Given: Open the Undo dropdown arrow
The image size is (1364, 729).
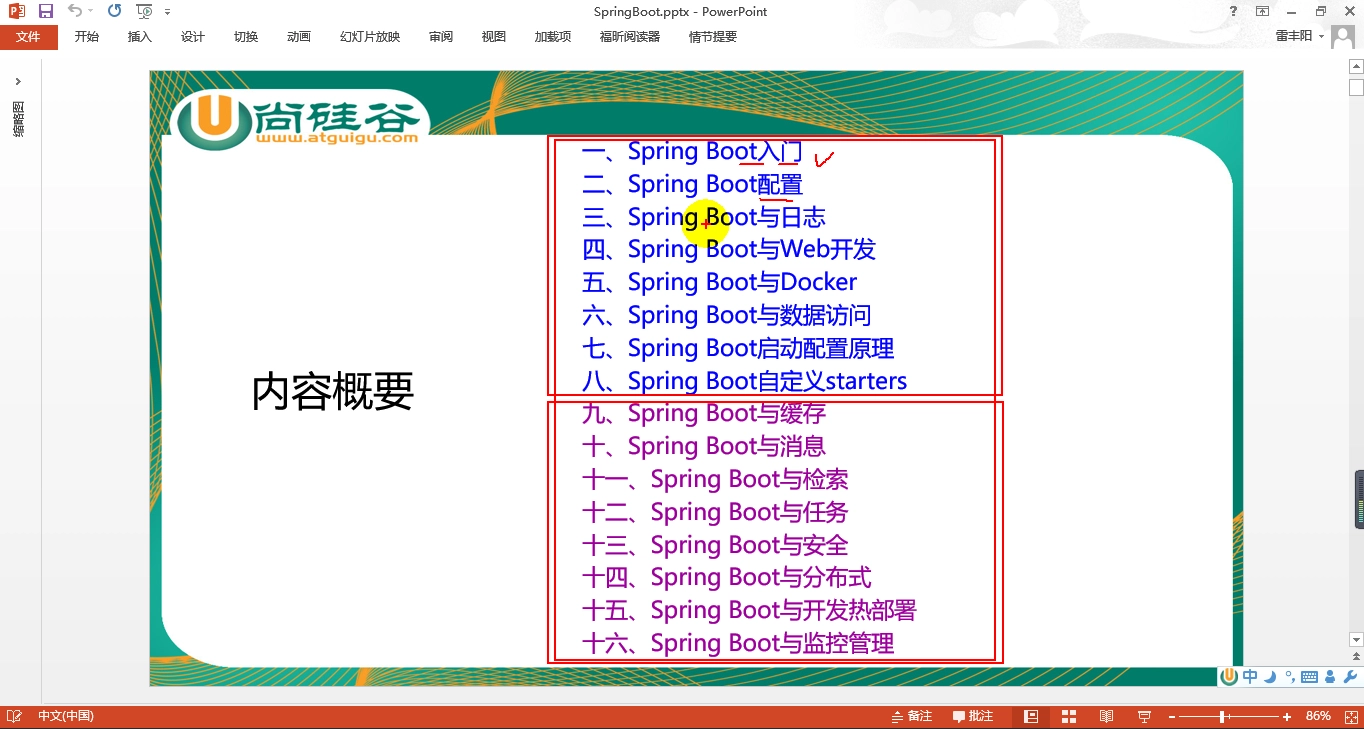Looking at the screenshot, I should [90, 11].
